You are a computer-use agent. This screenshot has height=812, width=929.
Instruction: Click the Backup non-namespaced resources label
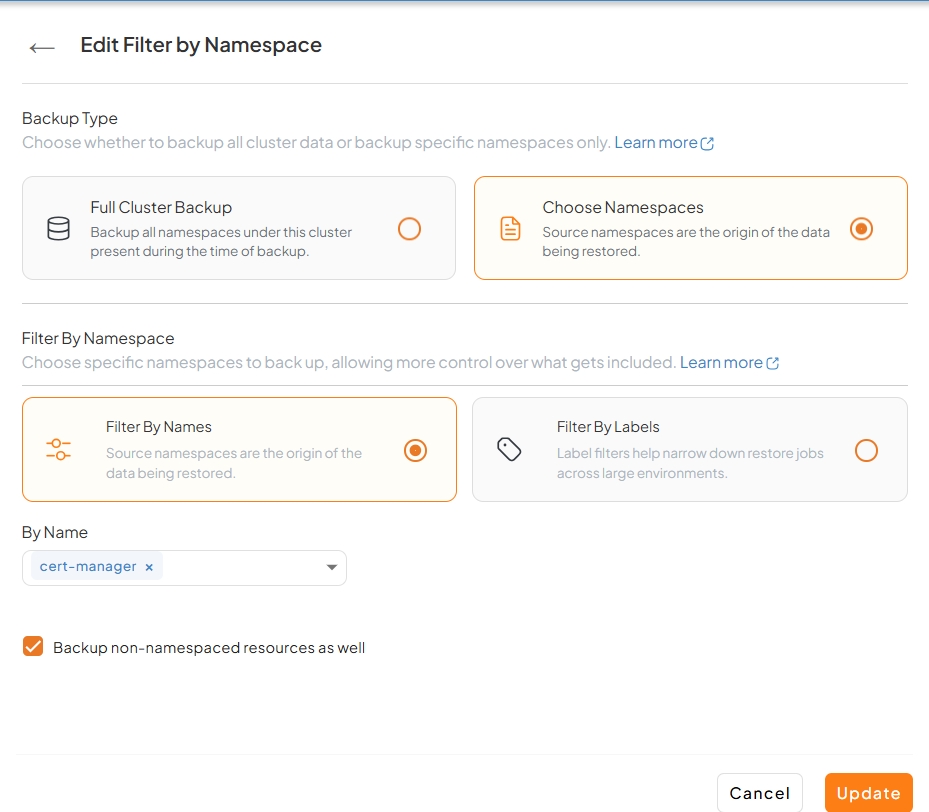(209, 648)
